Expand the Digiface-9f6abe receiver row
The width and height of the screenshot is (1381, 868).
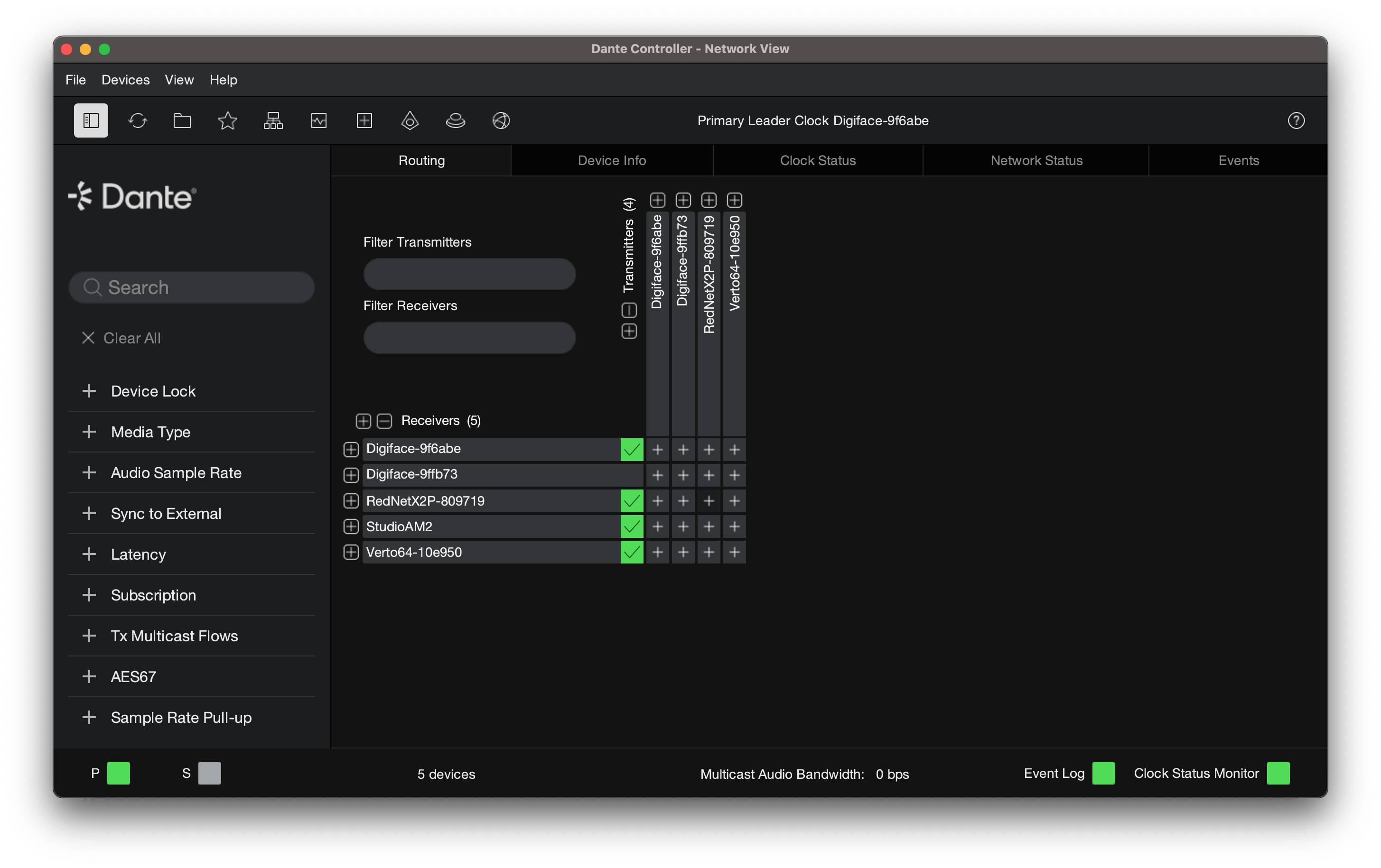click(351, 450)
